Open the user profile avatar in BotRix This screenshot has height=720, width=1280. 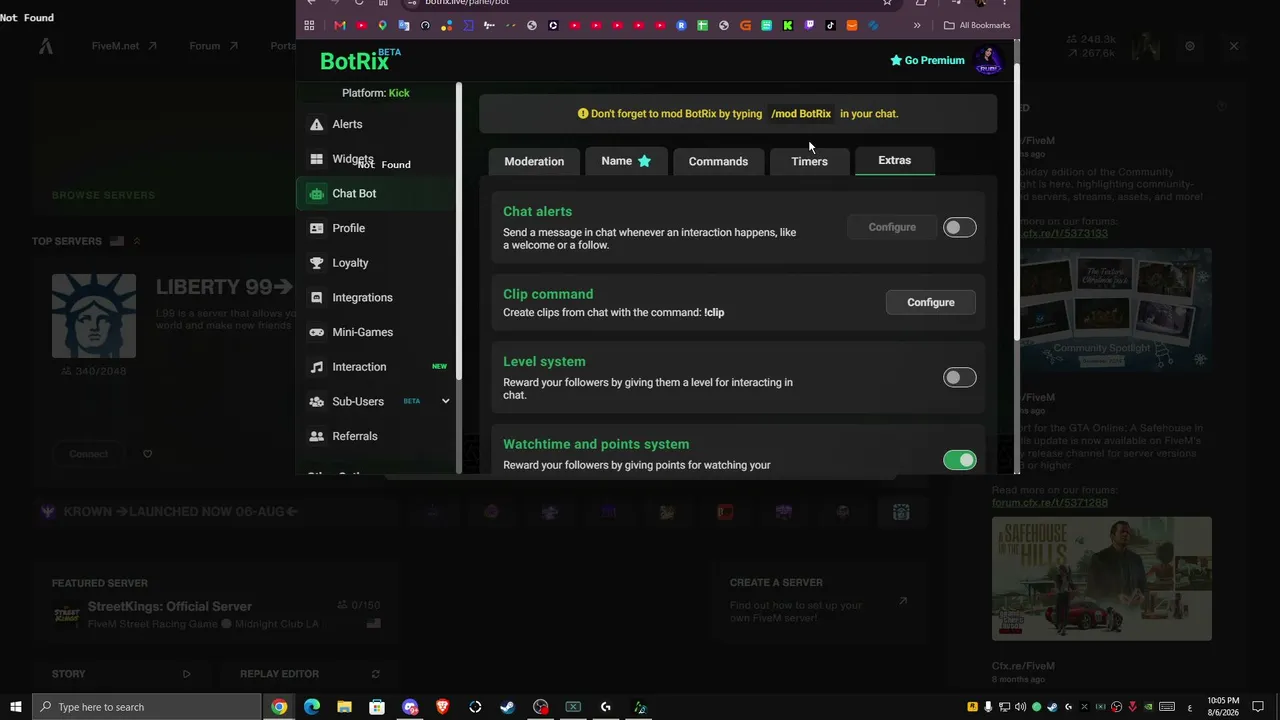988,60
